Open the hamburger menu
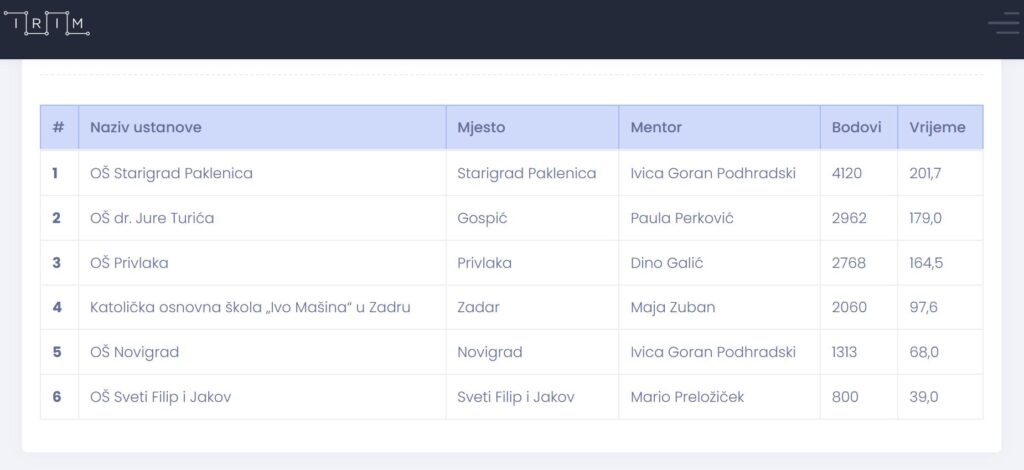 pyautogui.click(x=1005, y=23)
